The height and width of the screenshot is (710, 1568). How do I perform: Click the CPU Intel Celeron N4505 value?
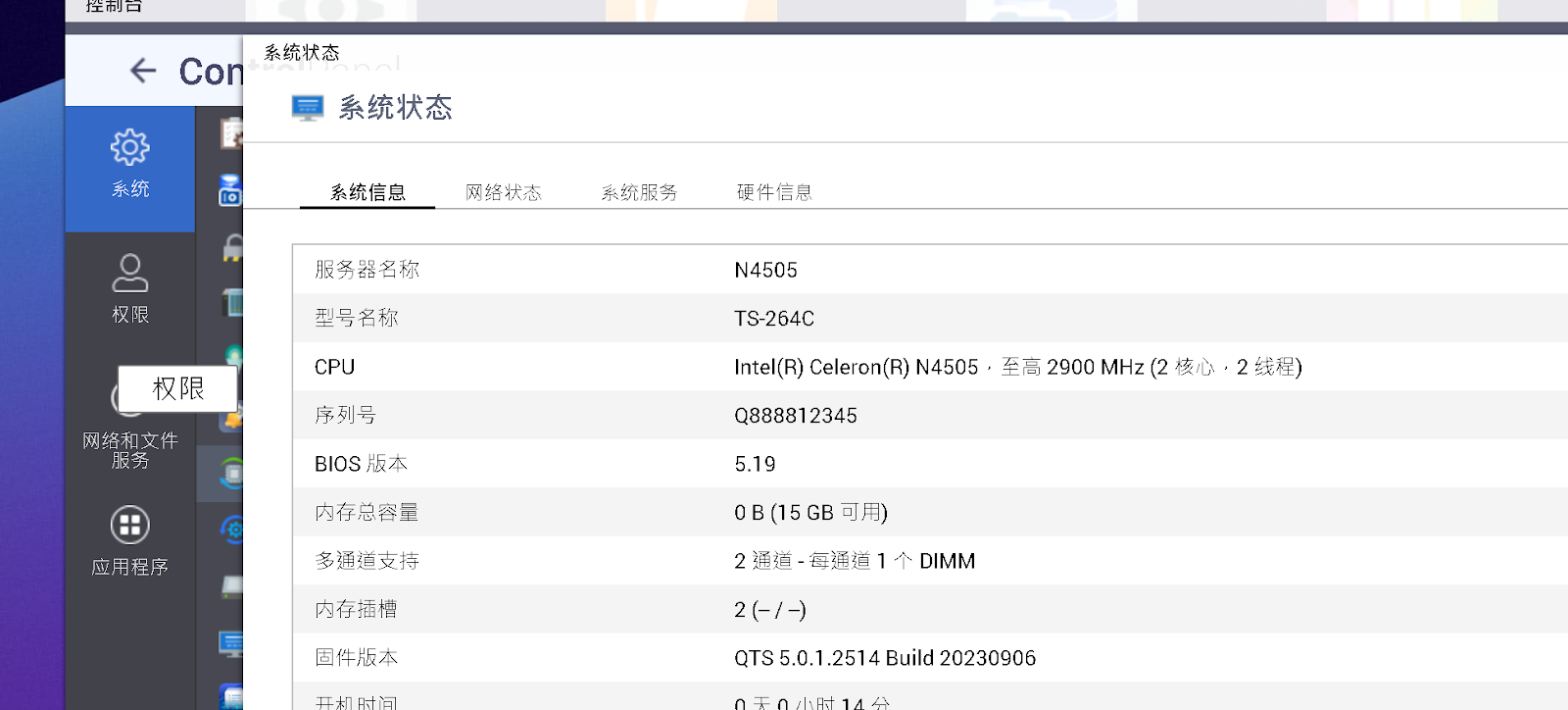1018,367
